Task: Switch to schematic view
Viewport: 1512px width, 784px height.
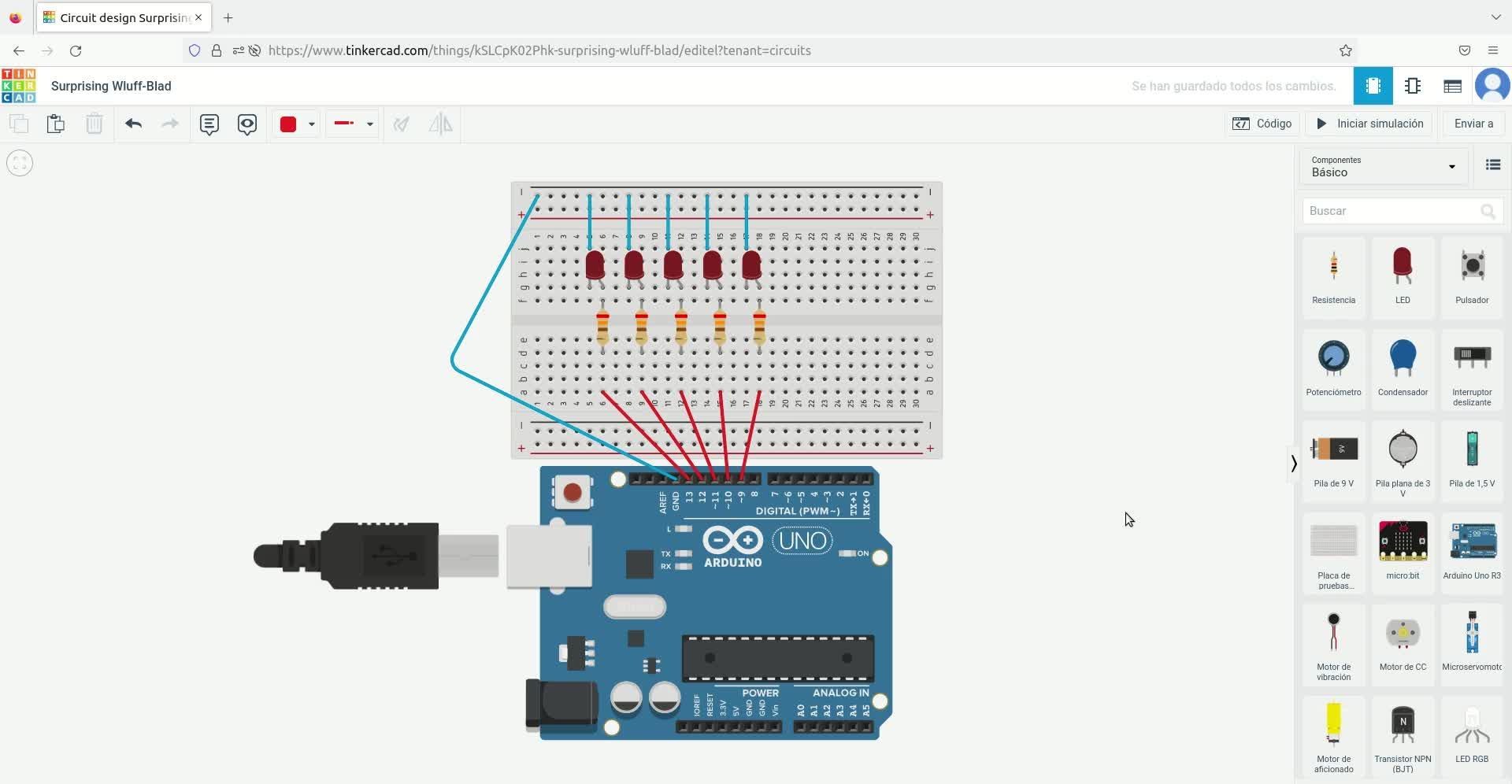Action: coord(1413,86)
